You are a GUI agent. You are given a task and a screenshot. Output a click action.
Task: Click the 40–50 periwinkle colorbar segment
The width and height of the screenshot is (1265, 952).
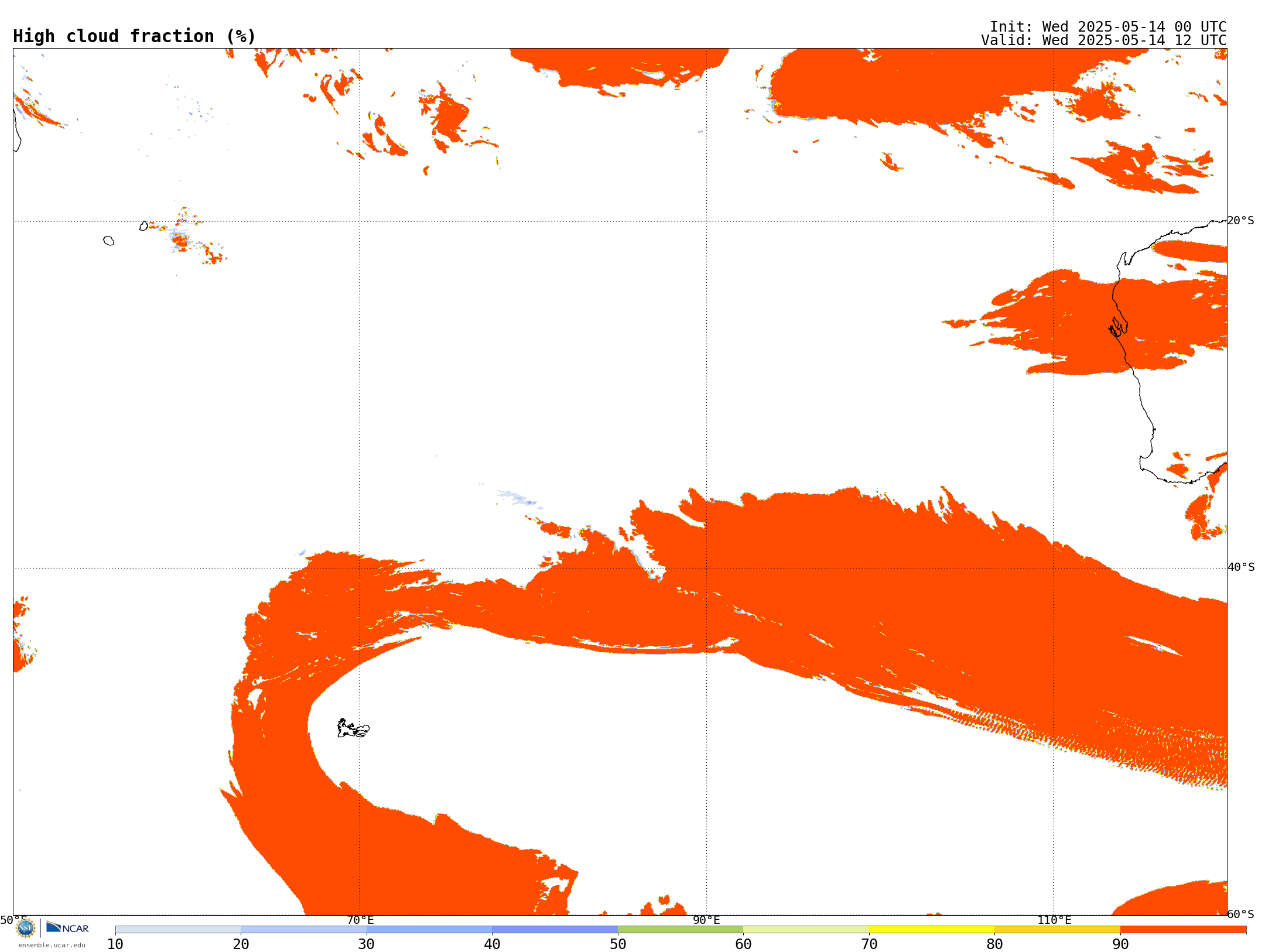click(x=555, y=930)
